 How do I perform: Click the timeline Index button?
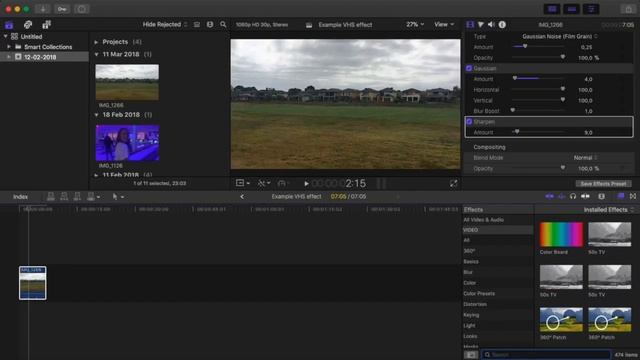20,197
